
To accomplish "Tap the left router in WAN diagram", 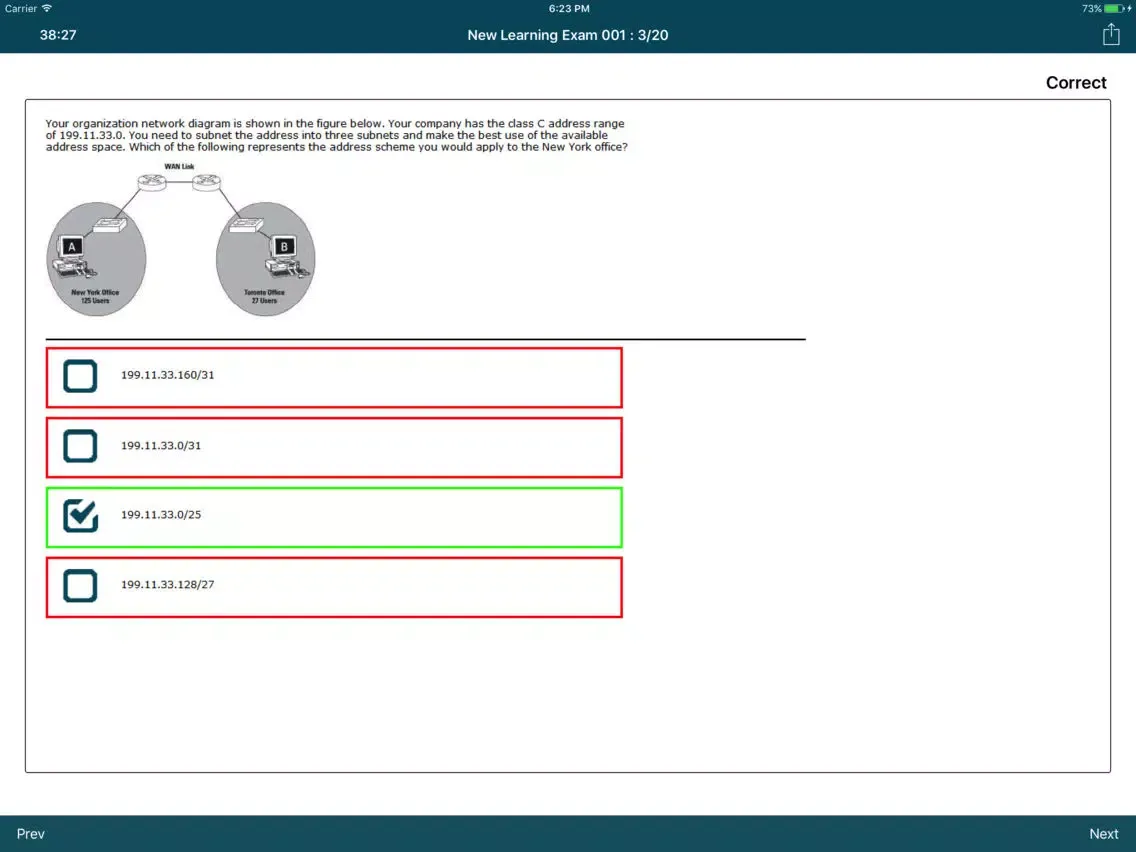I will click(152, 181).
